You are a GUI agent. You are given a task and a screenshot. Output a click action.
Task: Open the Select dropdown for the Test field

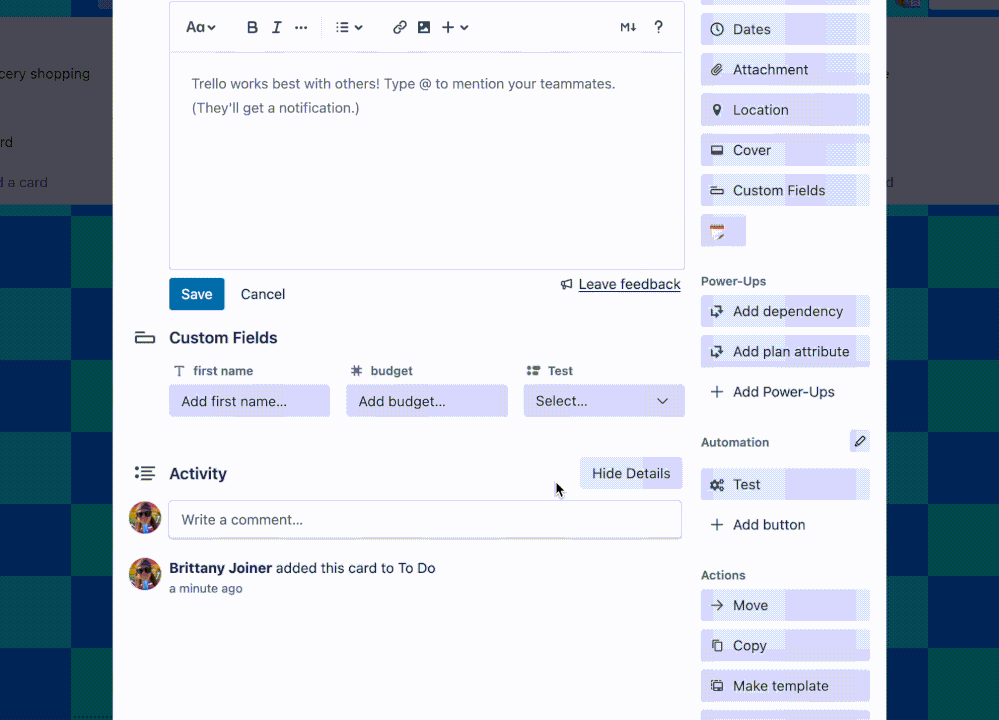point(603,400)
